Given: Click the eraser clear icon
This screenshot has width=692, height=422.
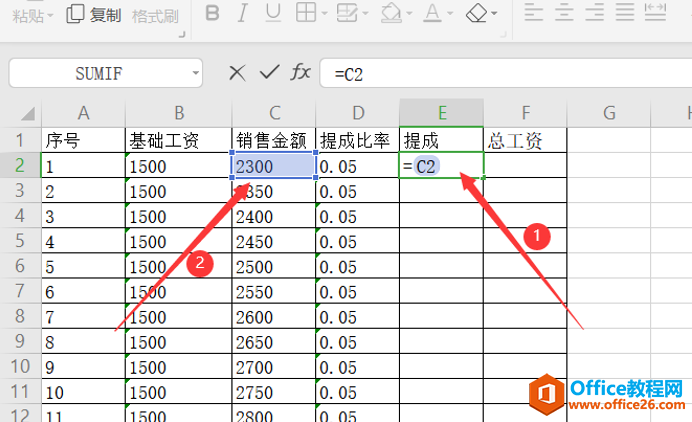Looking at the screenshot, I should (477, 12).
